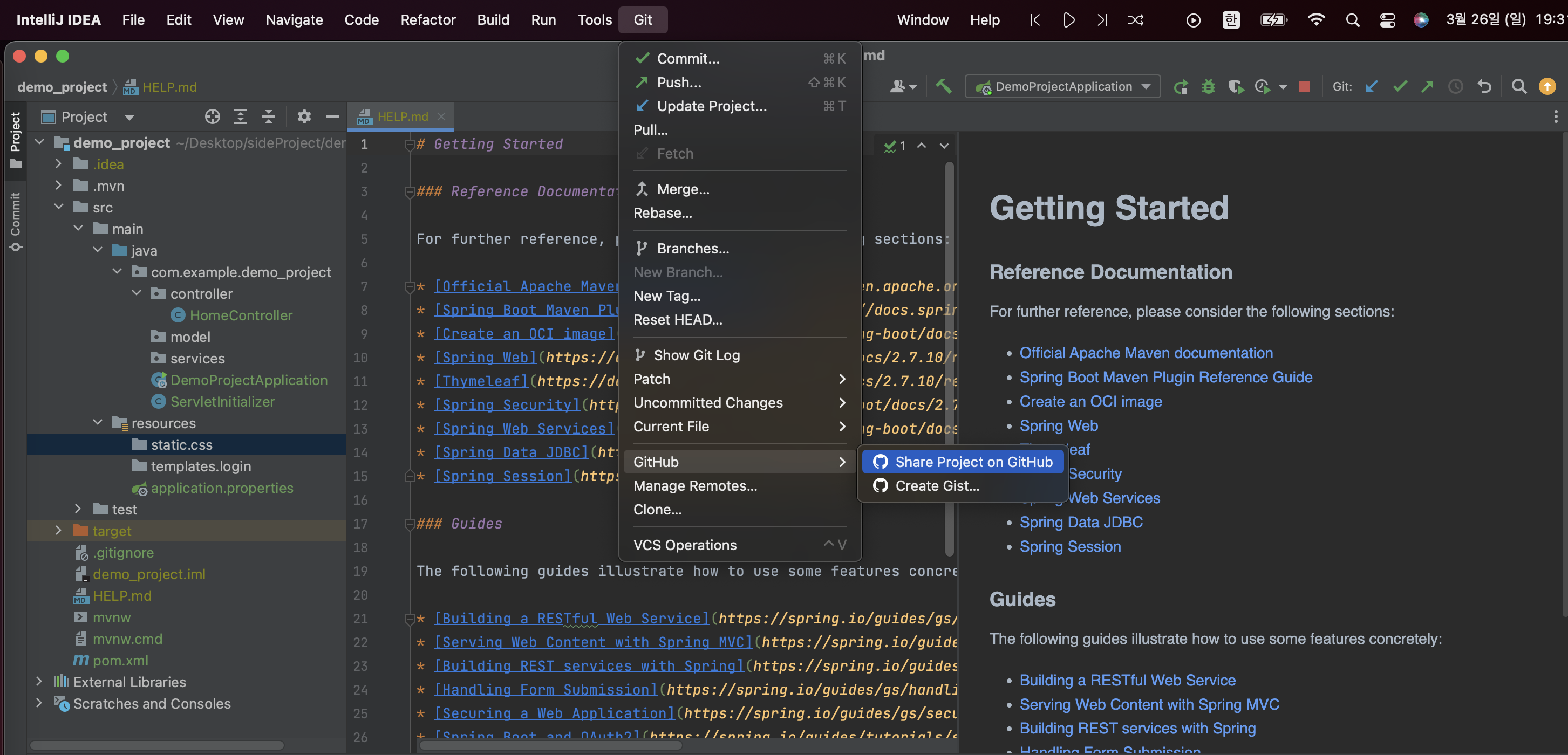Click the Select Opened File crosshair icon
1568x755 pixels.
pyautogui.click(x=212, y=116)
